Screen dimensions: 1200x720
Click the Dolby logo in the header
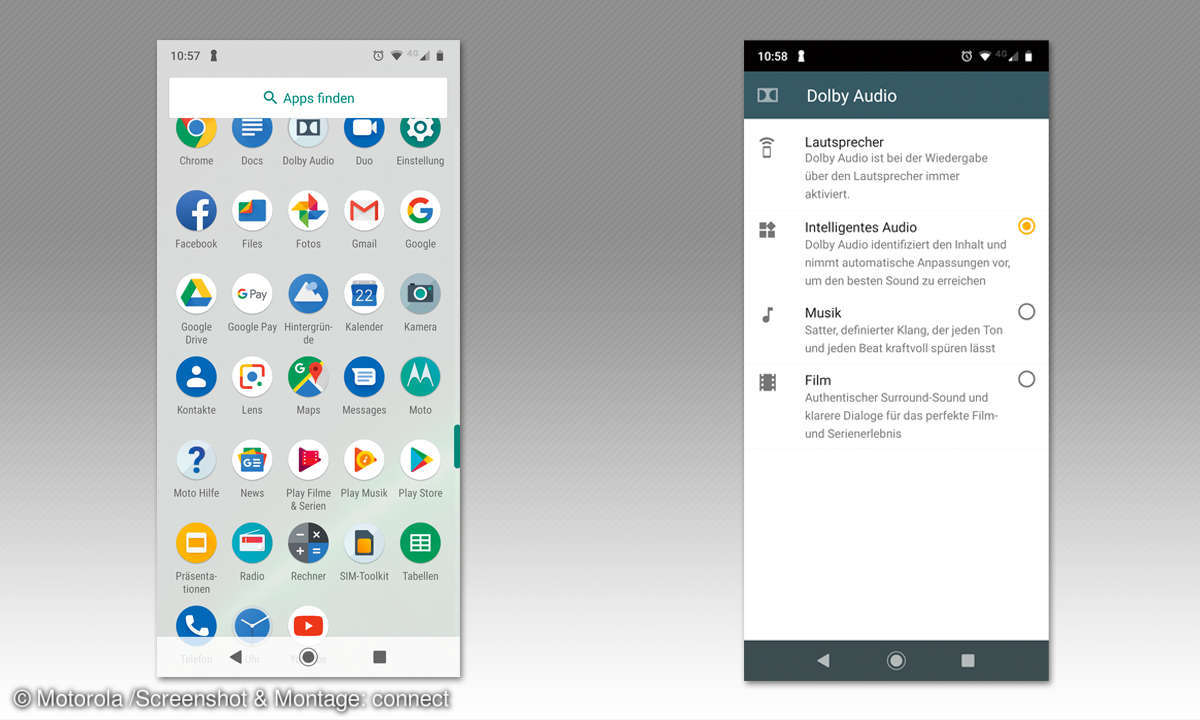pyautogui.click(x=767, y=95)
